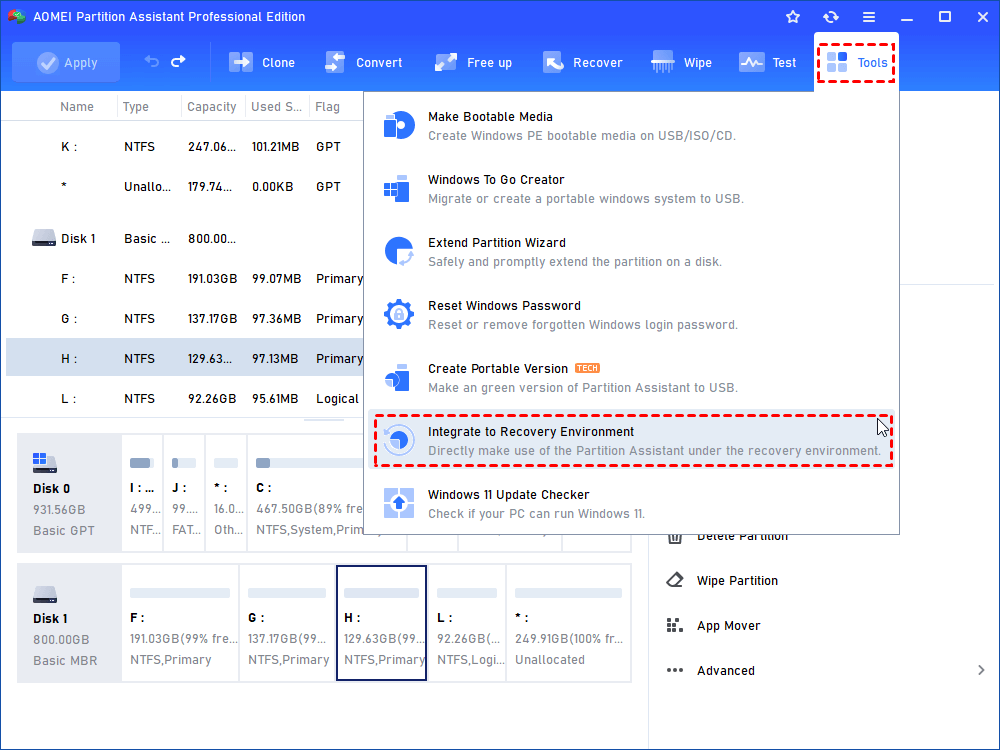Open the hamburger menu in title bar
The image size is (1000, 750).
pos(869,17)
